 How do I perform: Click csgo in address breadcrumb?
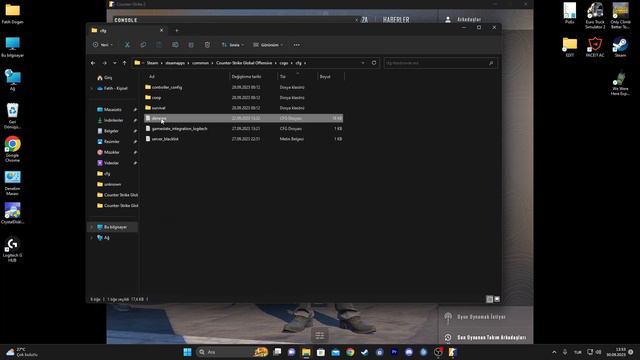(284, 63)
